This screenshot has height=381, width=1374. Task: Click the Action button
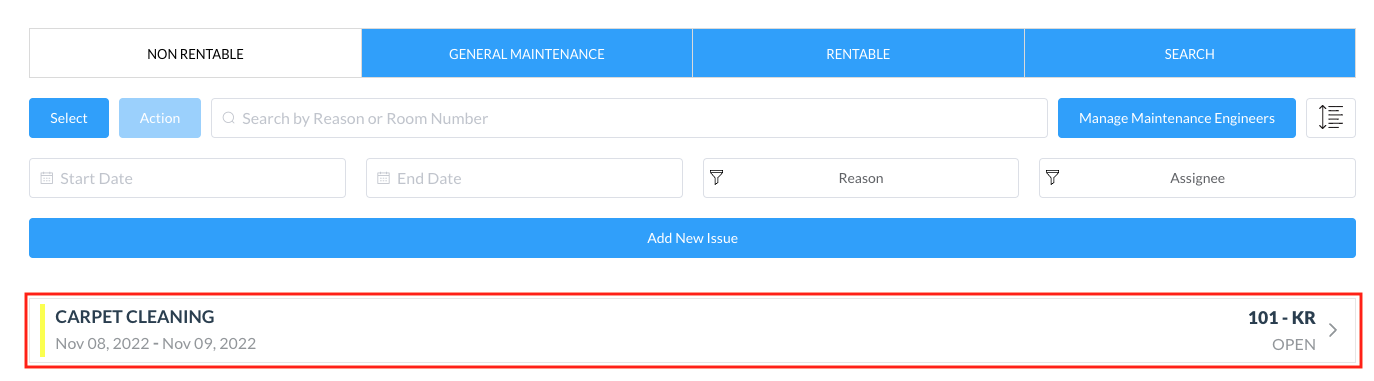coord(160,118)
